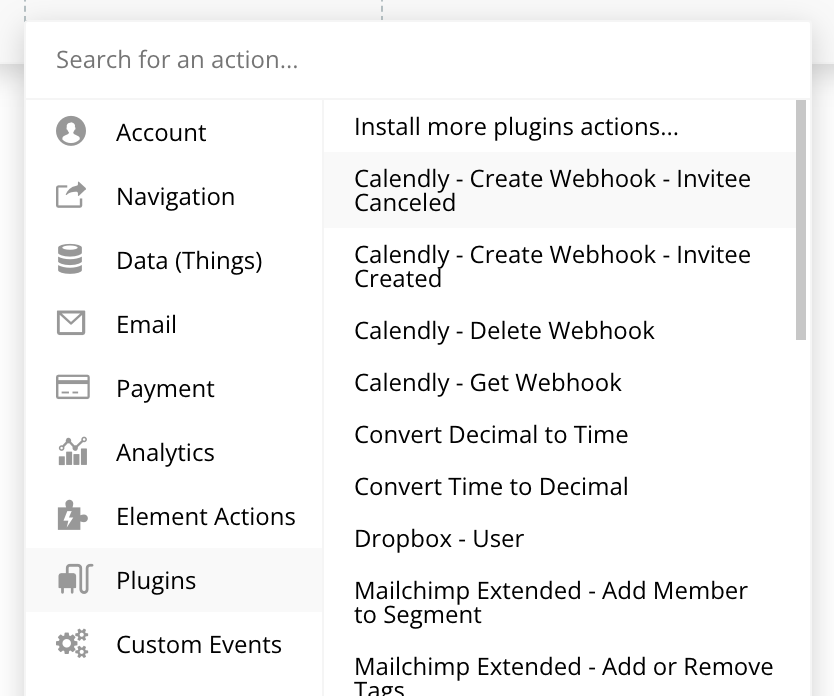Click the Plugins plug icon
This screenshot has width=834, height=696.
(75, 579)
